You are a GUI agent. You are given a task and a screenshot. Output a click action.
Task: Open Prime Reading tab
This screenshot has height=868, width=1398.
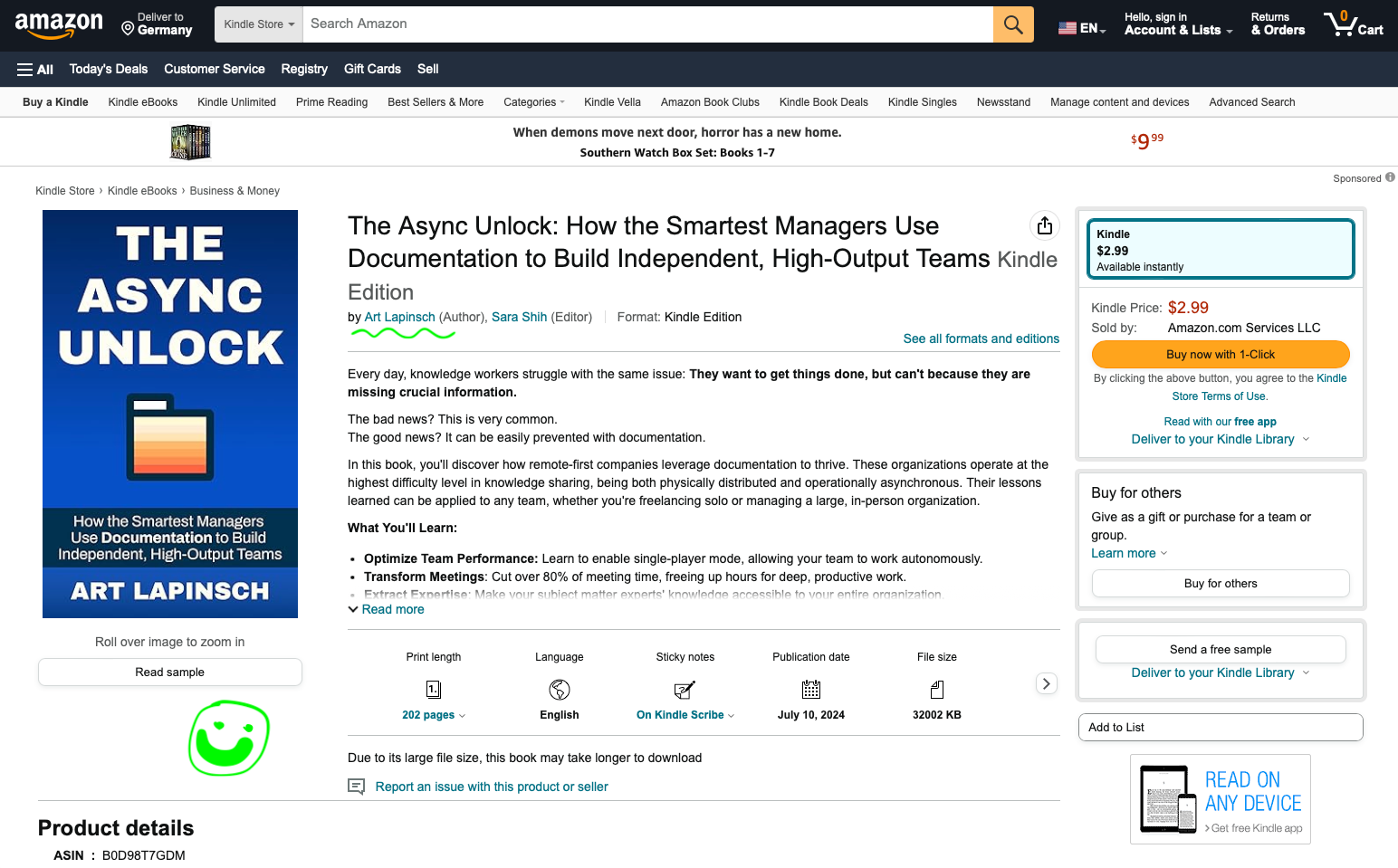[332, 102]
